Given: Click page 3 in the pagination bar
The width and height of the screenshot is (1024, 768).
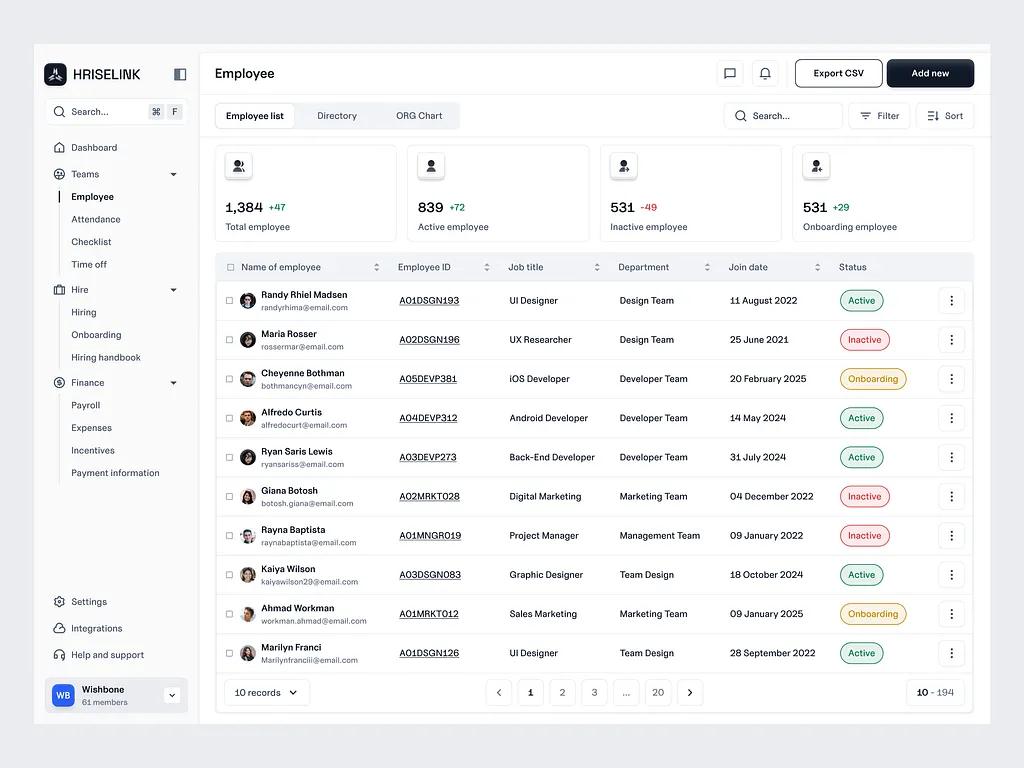Looking at the screenshot, I should point(594,692).
